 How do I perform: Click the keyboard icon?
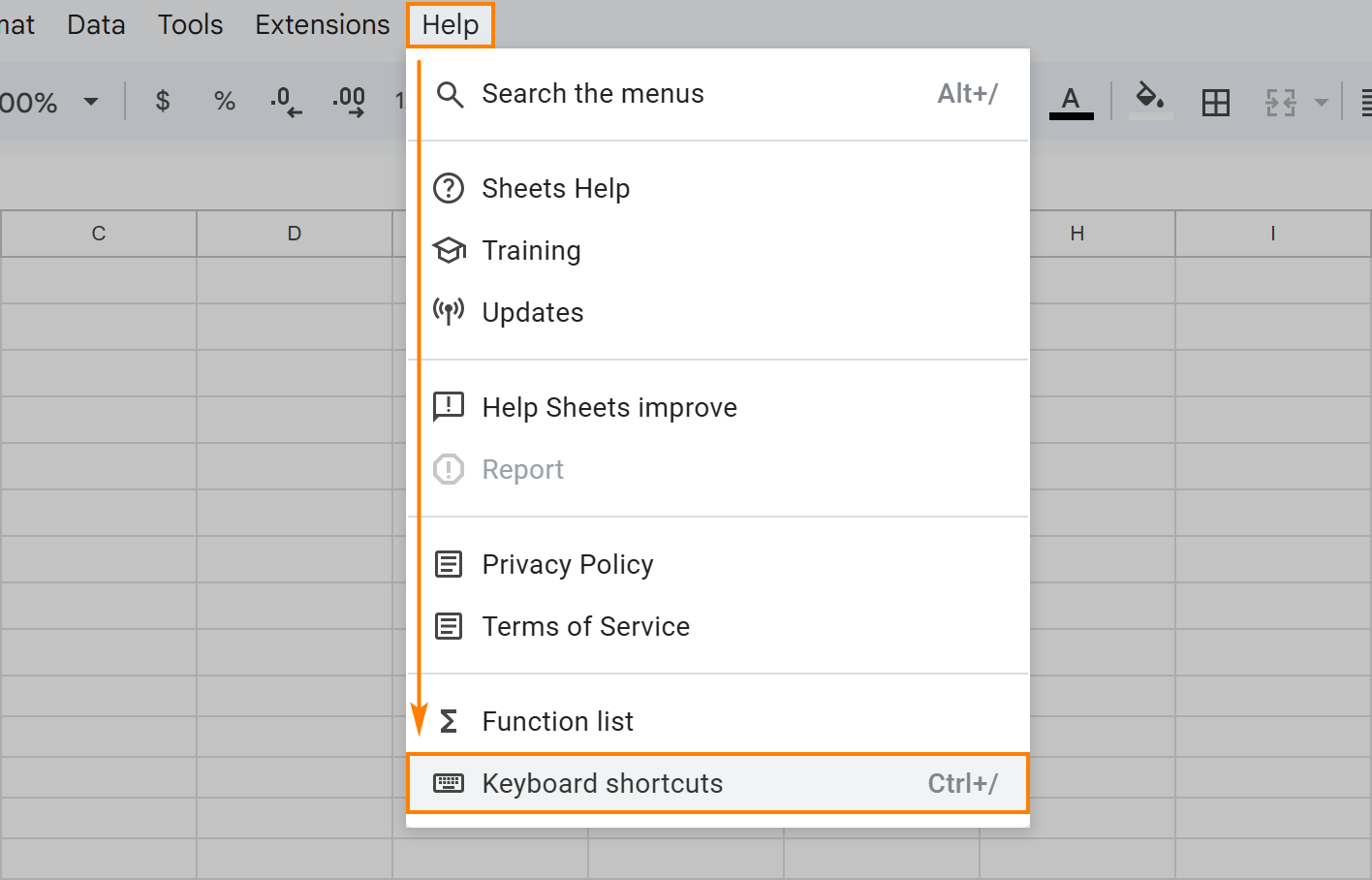click(x=449, y=783)
